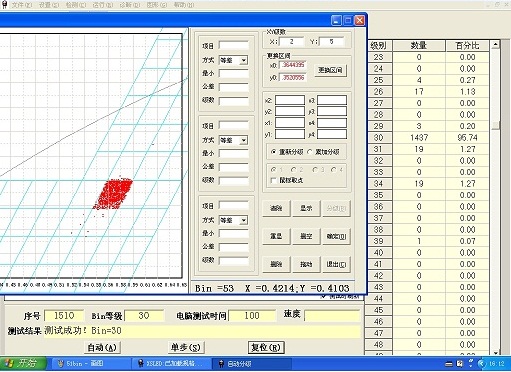The image size is (511, 372).
Task: Click the results table scroll-up arrow
Action: (495, 44)
